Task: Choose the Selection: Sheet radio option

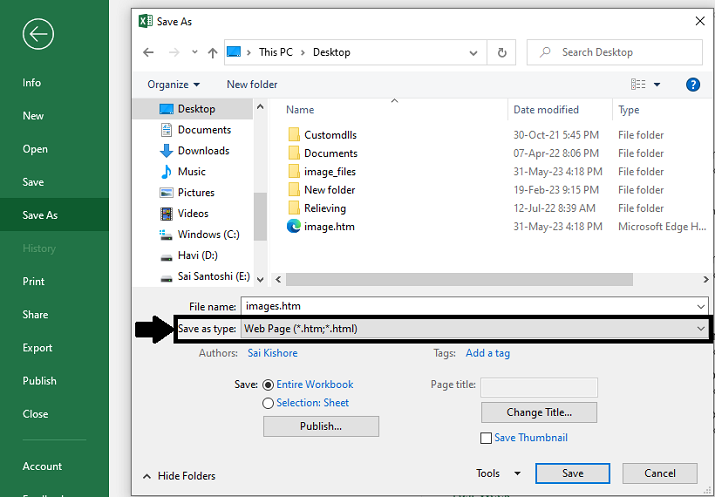Action: (x=268, y=403)
